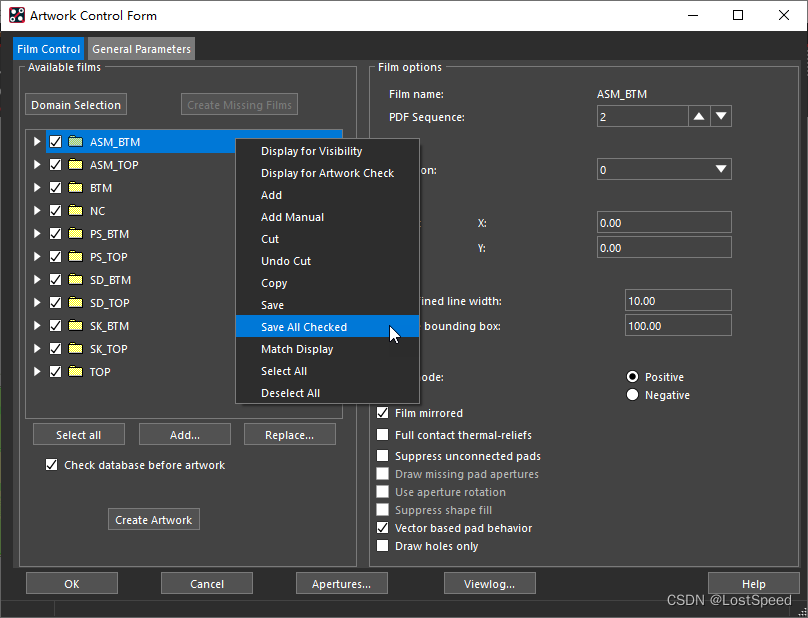Click the TOP film folder icon
808x618 pixels.
coord(75,372)
